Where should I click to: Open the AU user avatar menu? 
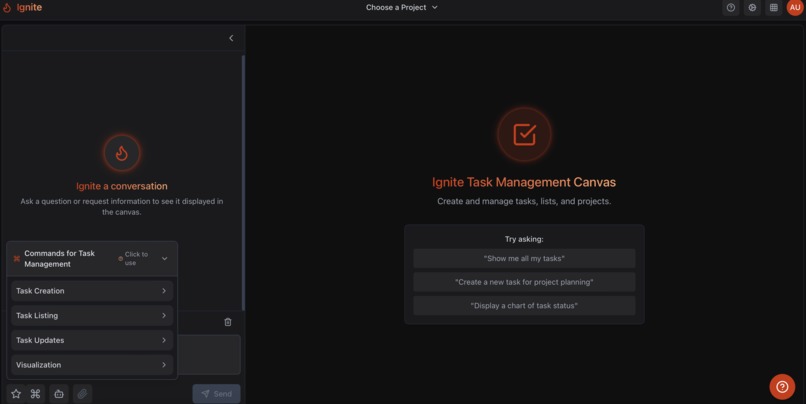pos(795,7)
